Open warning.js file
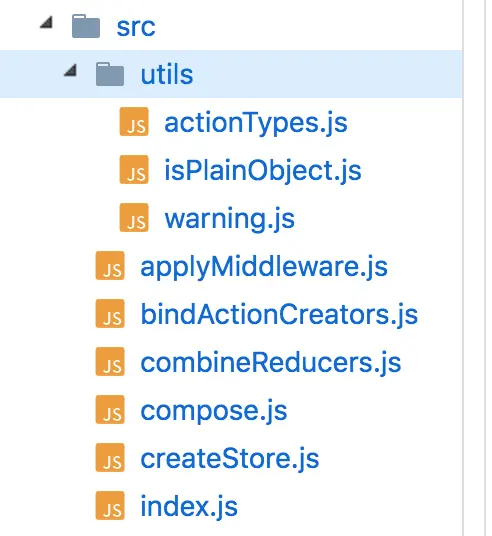 tap(229, 219)
